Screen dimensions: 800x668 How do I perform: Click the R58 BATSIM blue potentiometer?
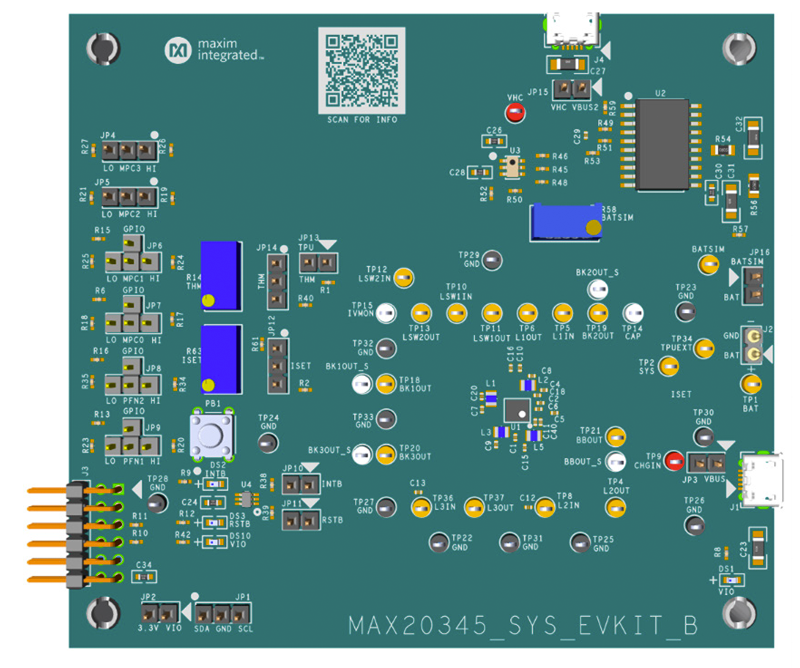click(565, 222)
